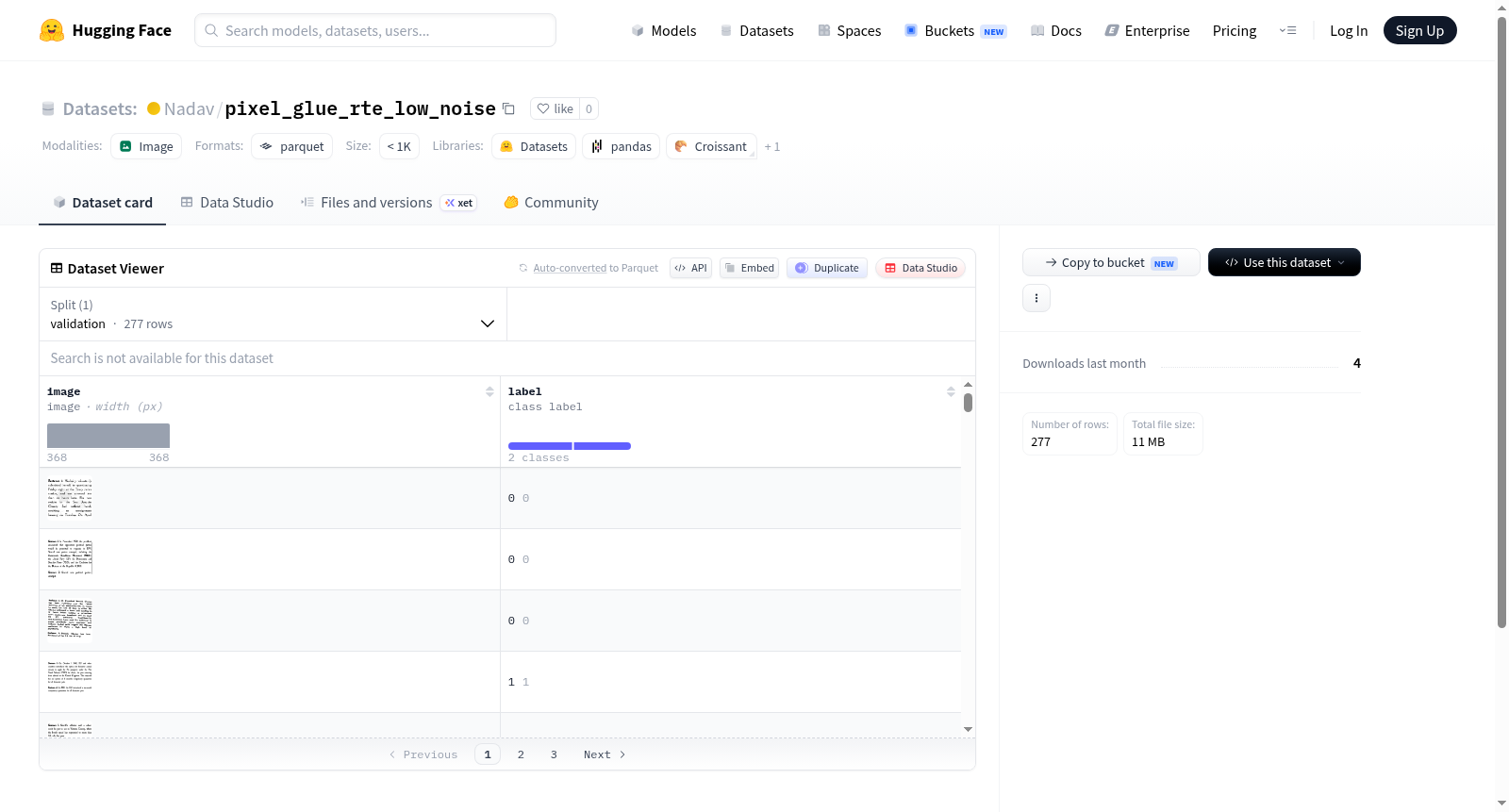The image size is (1509, 812).
Task: Click the Hugging Face logo
Action: [105, 30]
